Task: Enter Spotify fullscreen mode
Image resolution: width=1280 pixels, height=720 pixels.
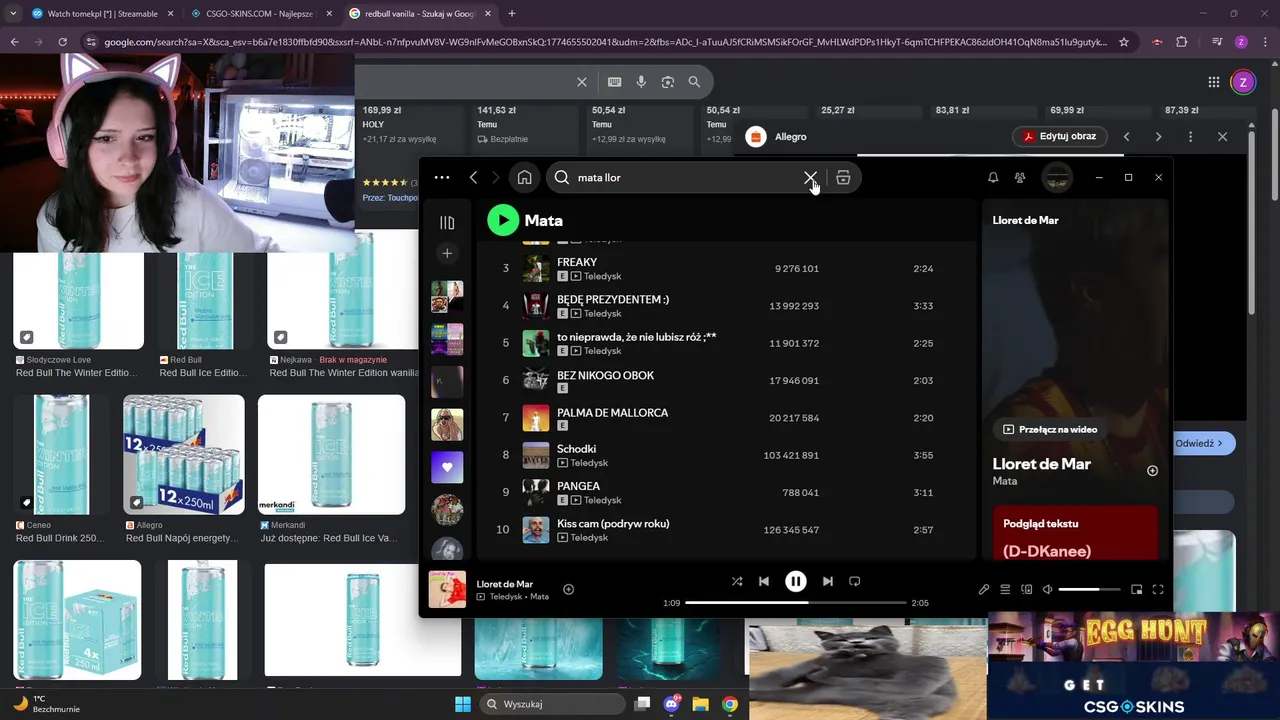Action: coord(1158,590)
